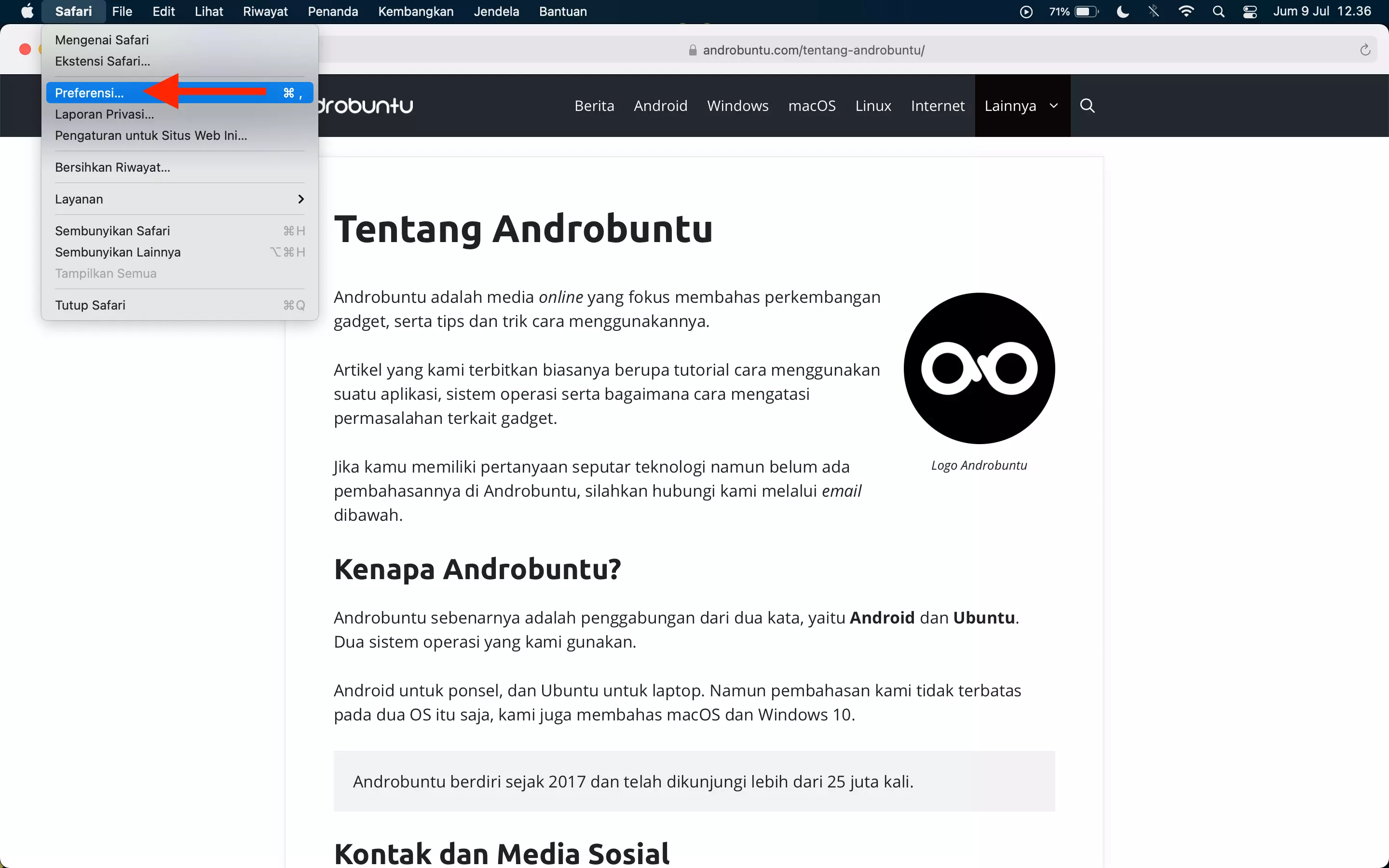1389x868 pixels.
Task: Open Spotlight search from the menu bar
Action: [x=1219, y=11]
